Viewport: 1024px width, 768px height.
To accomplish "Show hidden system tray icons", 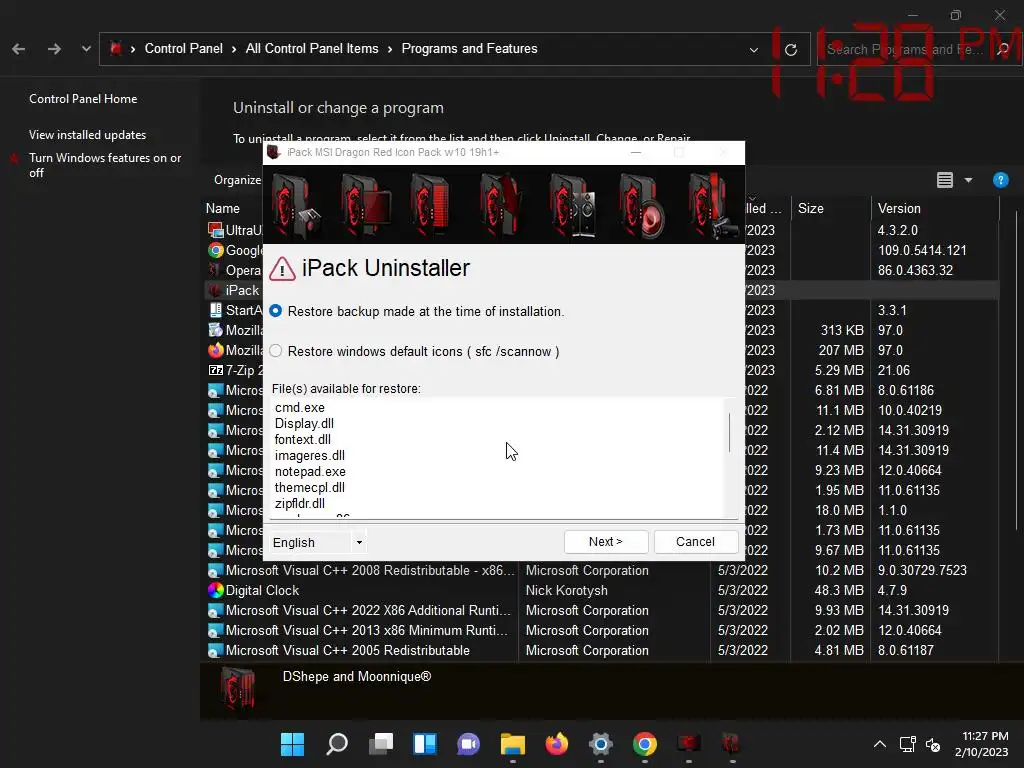I will (880, 744).
